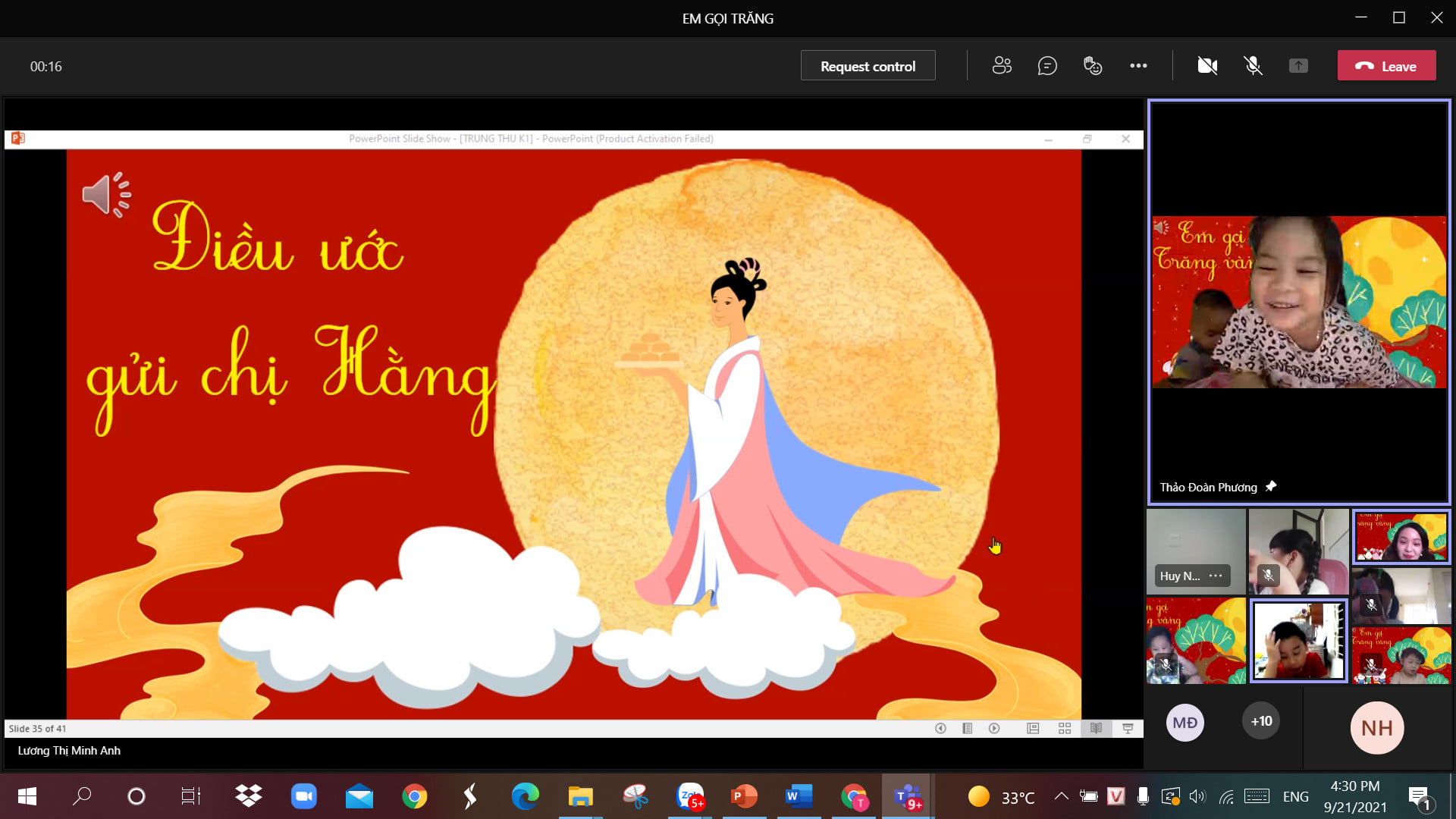Click the slide's speaker audio icon

coord(106,194)
